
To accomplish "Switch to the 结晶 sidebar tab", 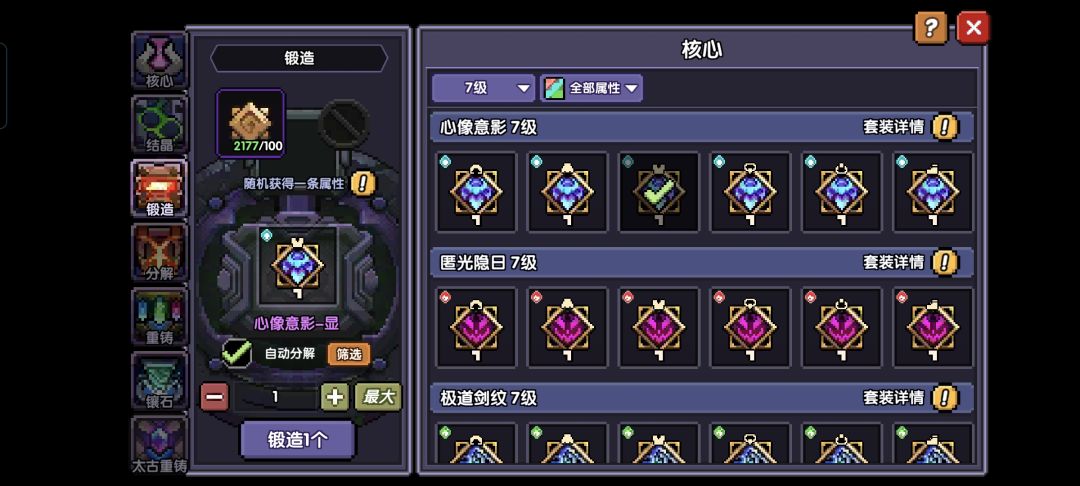I will point(159,125).
